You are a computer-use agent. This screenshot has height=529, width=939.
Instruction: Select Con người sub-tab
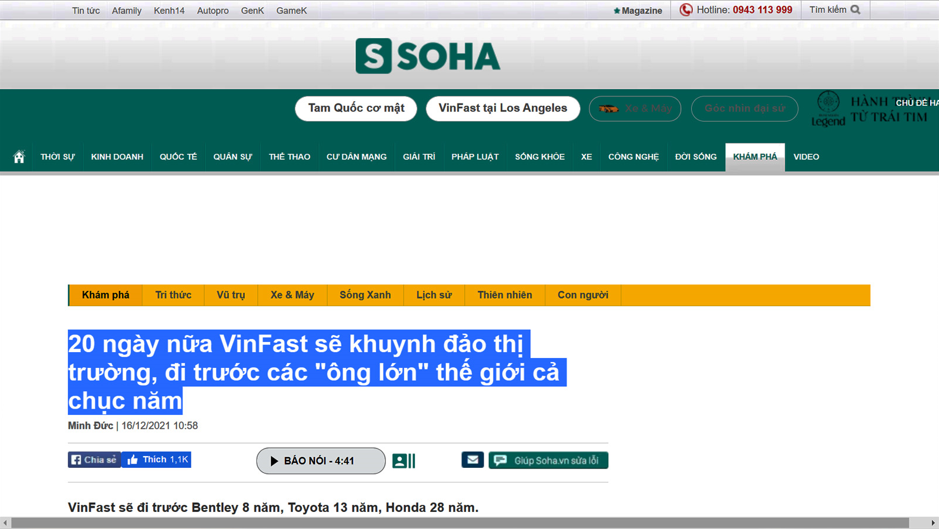click(x=583, y=295)
